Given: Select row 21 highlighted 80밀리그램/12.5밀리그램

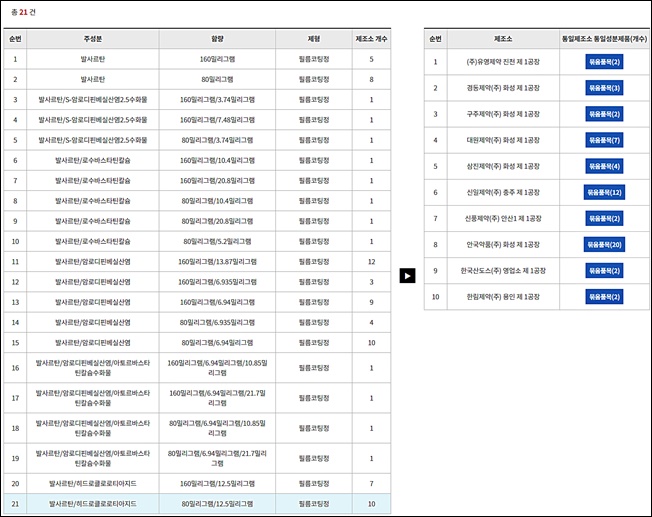Looking at the screenshot, I should [x=197, y=504].
